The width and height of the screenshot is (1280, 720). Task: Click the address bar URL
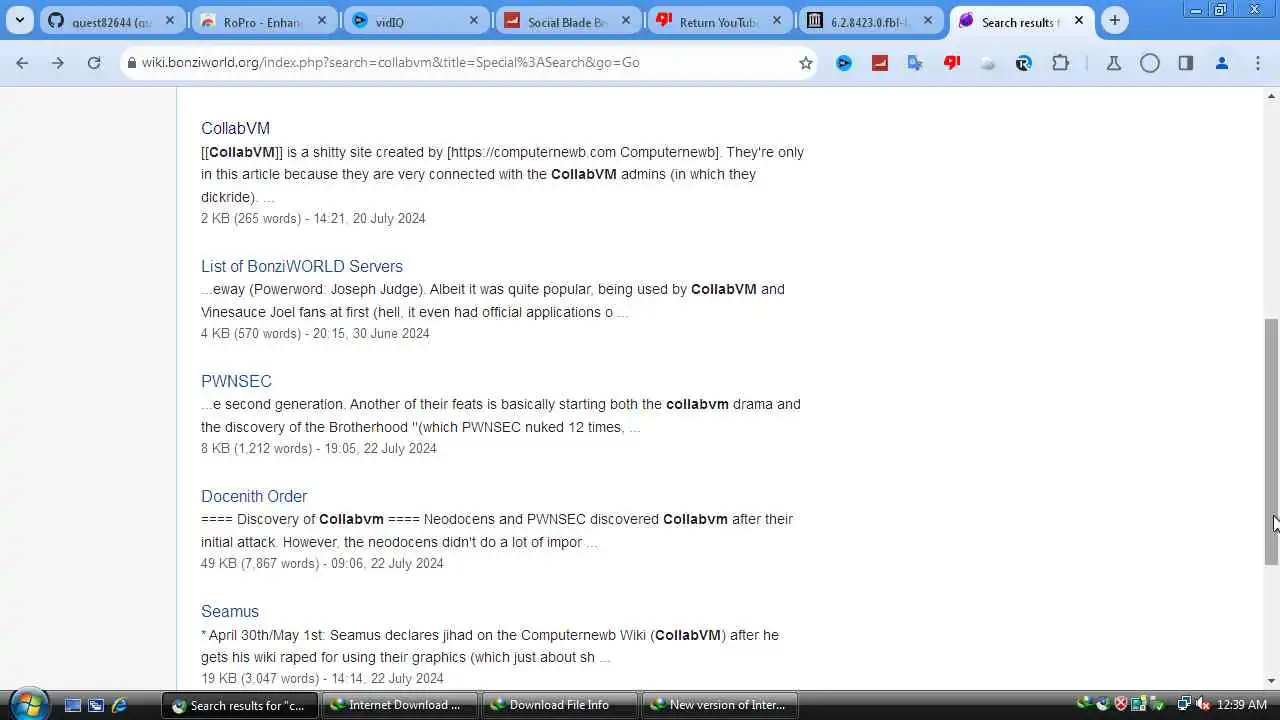coord(390,63)
